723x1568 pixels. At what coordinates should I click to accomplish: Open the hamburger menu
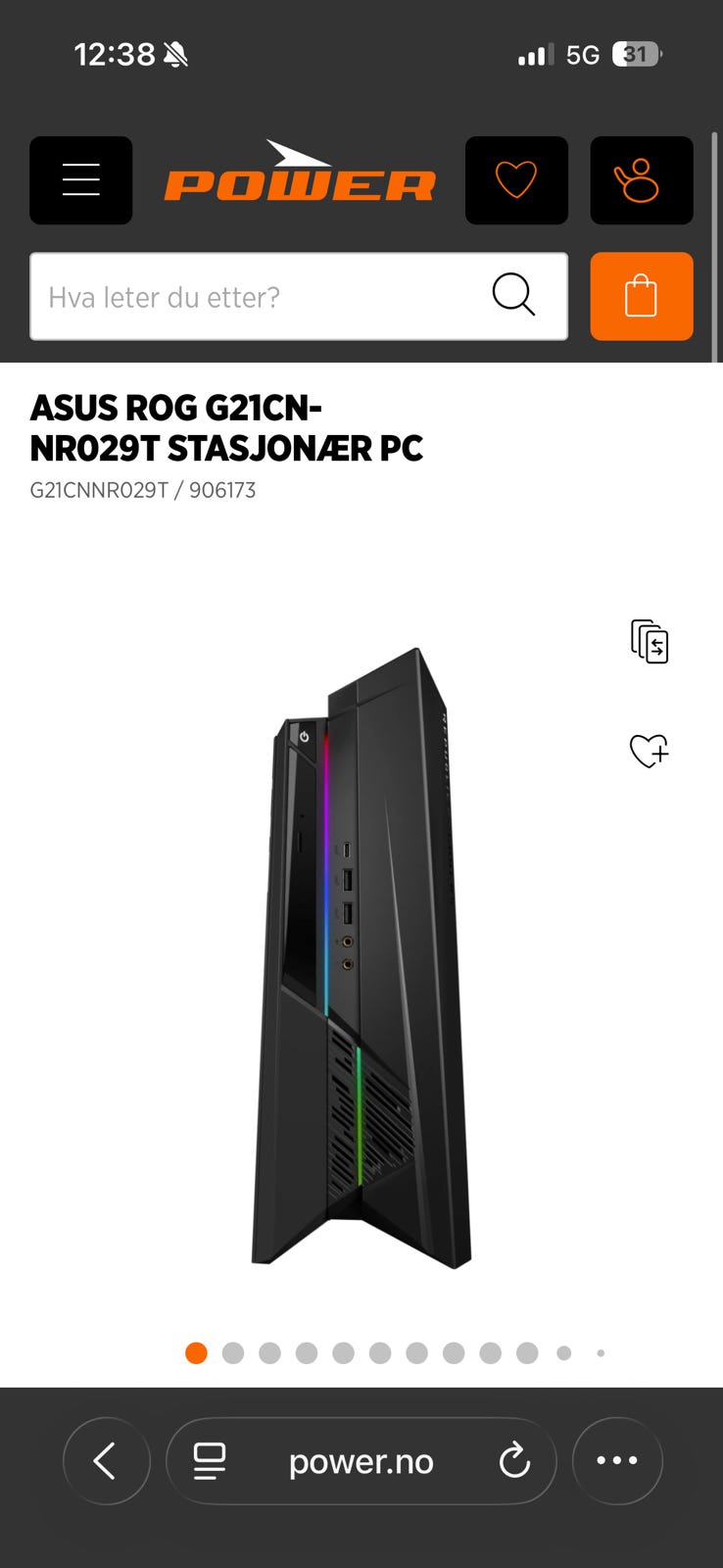pyautogui.click(x=80, y=180)
